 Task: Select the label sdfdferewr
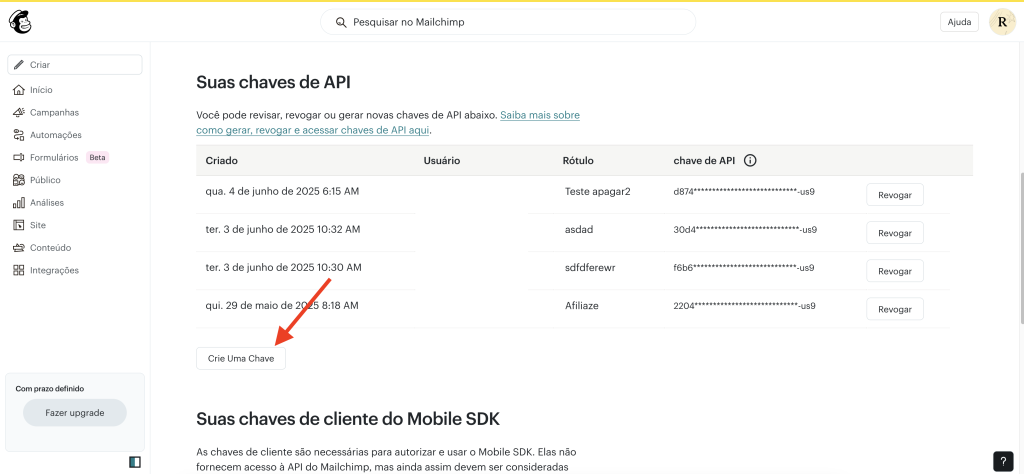(x=590, y=268)
